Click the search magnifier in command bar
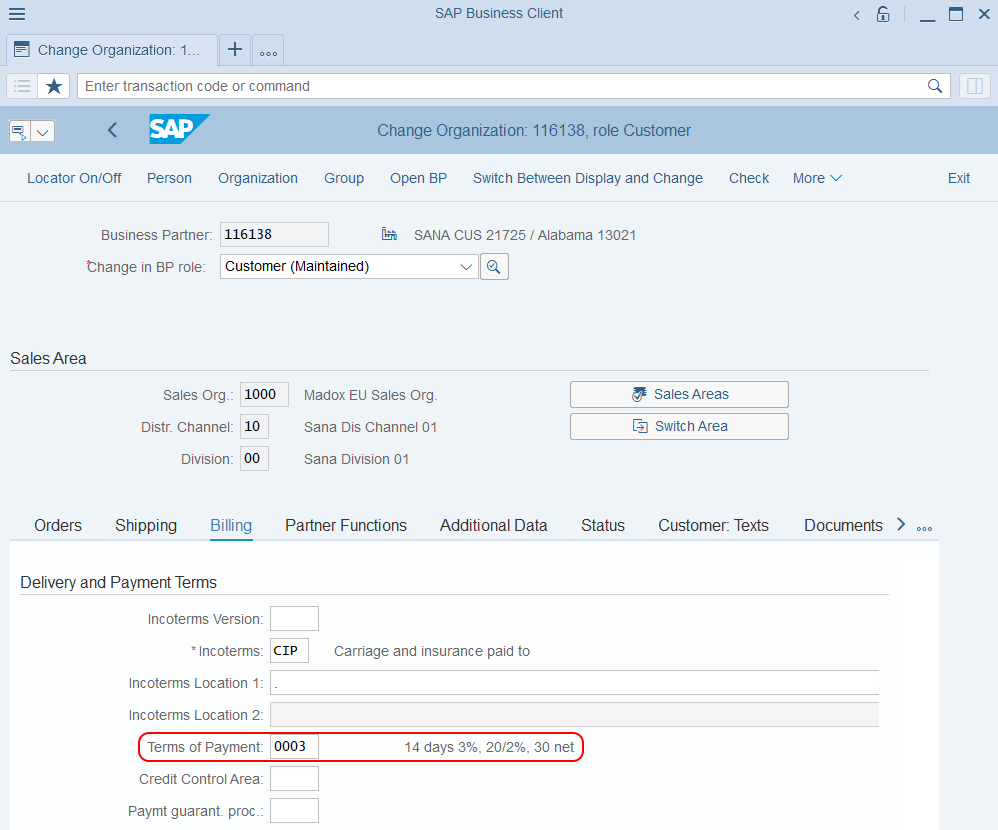Screen dimensions: 998x830 (934, 86)
